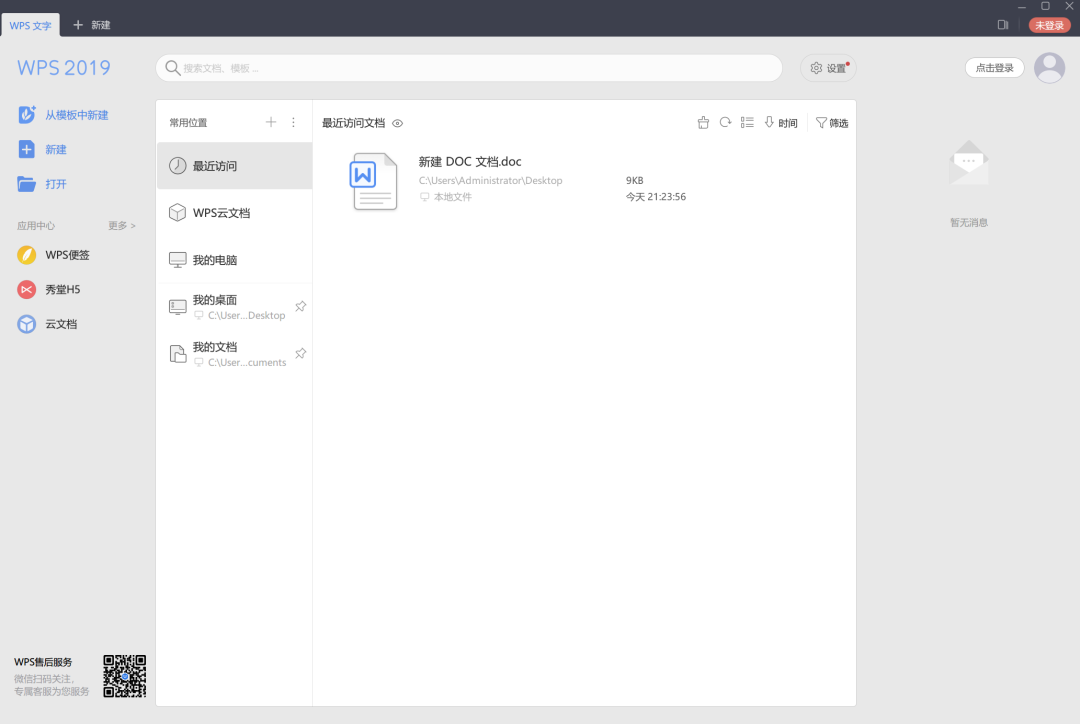This screenshot has width=1080, height=724.
Task: Open 秀堂H5 app
Action: pos(49,289)
